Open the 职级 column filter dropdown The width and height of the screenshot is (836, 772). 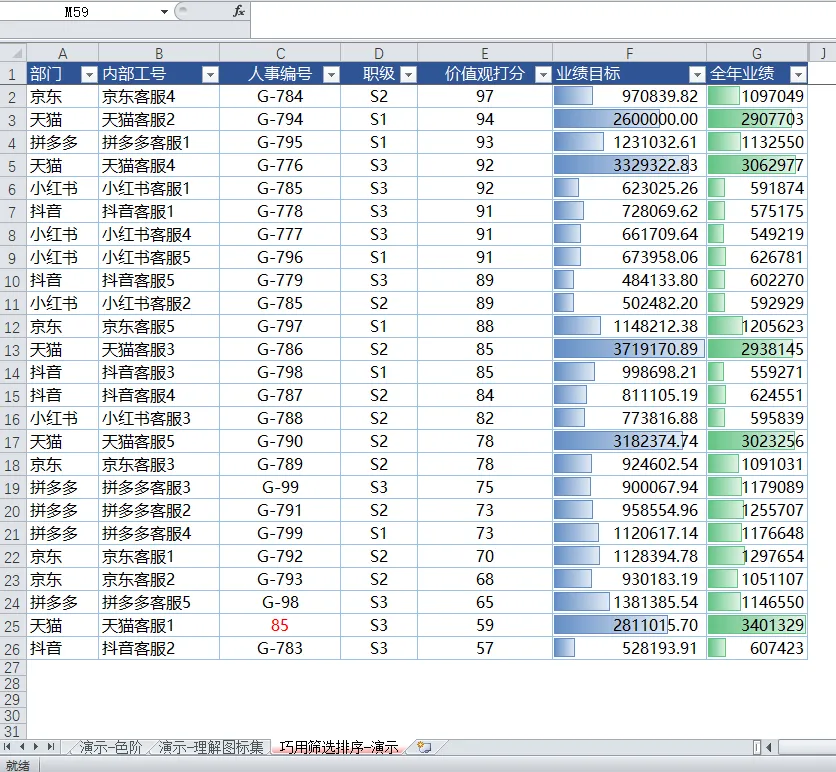click(408, 75)
